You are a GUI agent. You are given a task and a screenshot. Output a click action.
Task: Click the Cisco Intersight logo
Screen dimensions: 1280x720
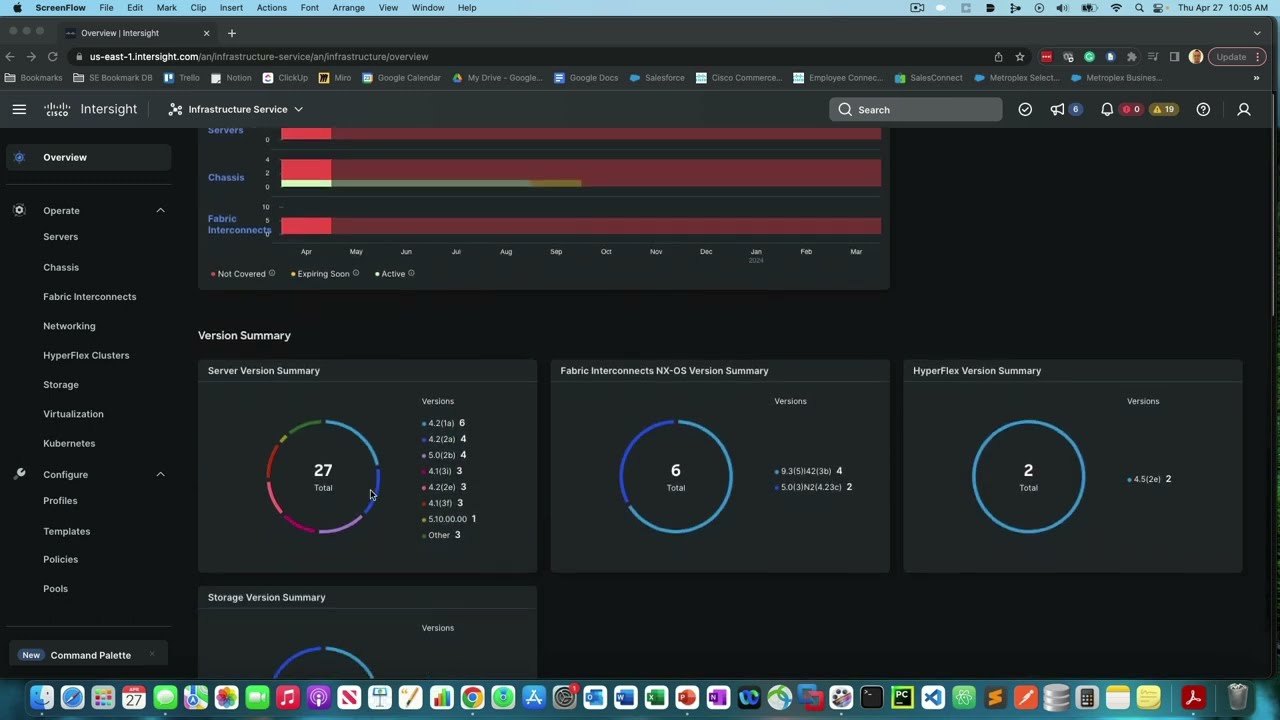91,109
